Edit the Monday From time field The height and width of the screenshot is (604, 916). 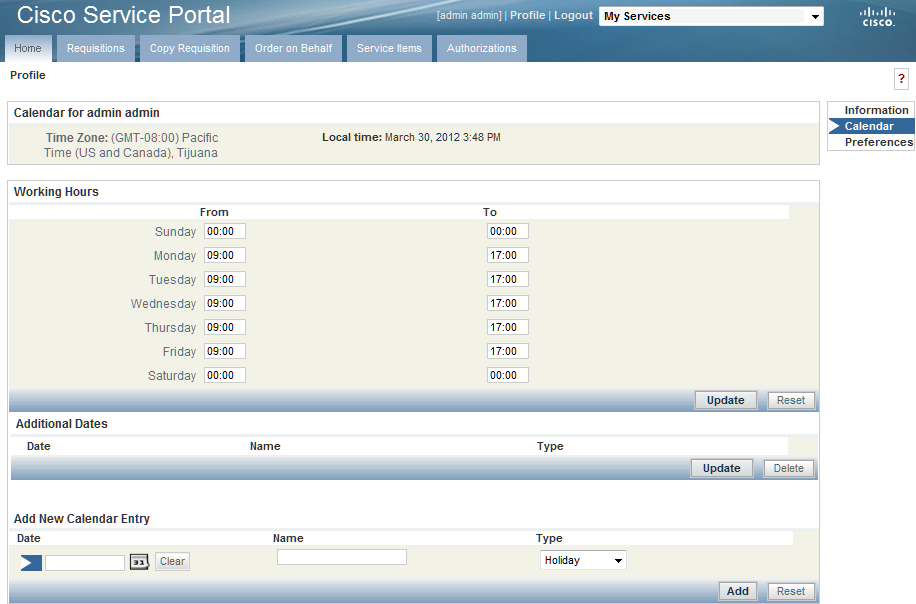225,255
